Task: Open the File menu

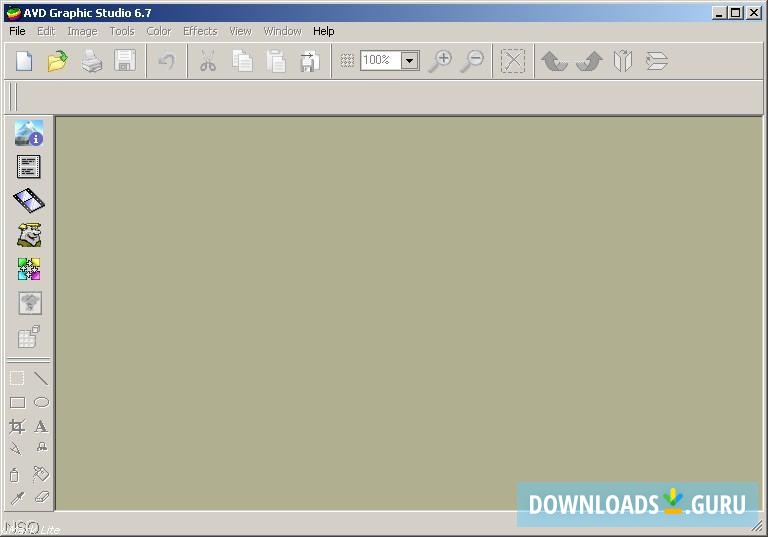Action: tap(17, 31)
